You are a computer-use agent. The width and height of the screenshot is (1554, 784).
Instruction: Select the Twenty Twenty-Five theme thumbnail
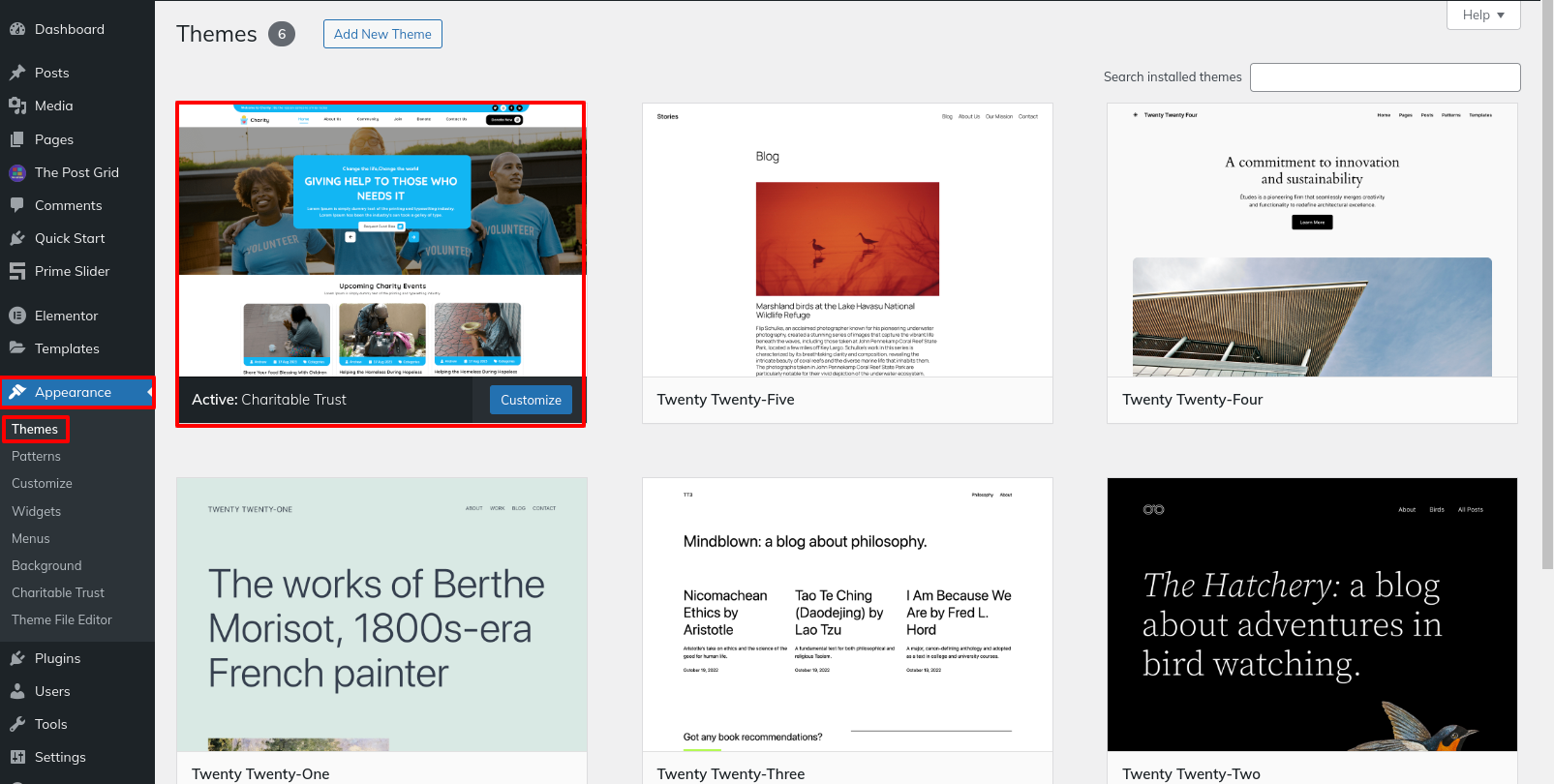tap(847, 240)
